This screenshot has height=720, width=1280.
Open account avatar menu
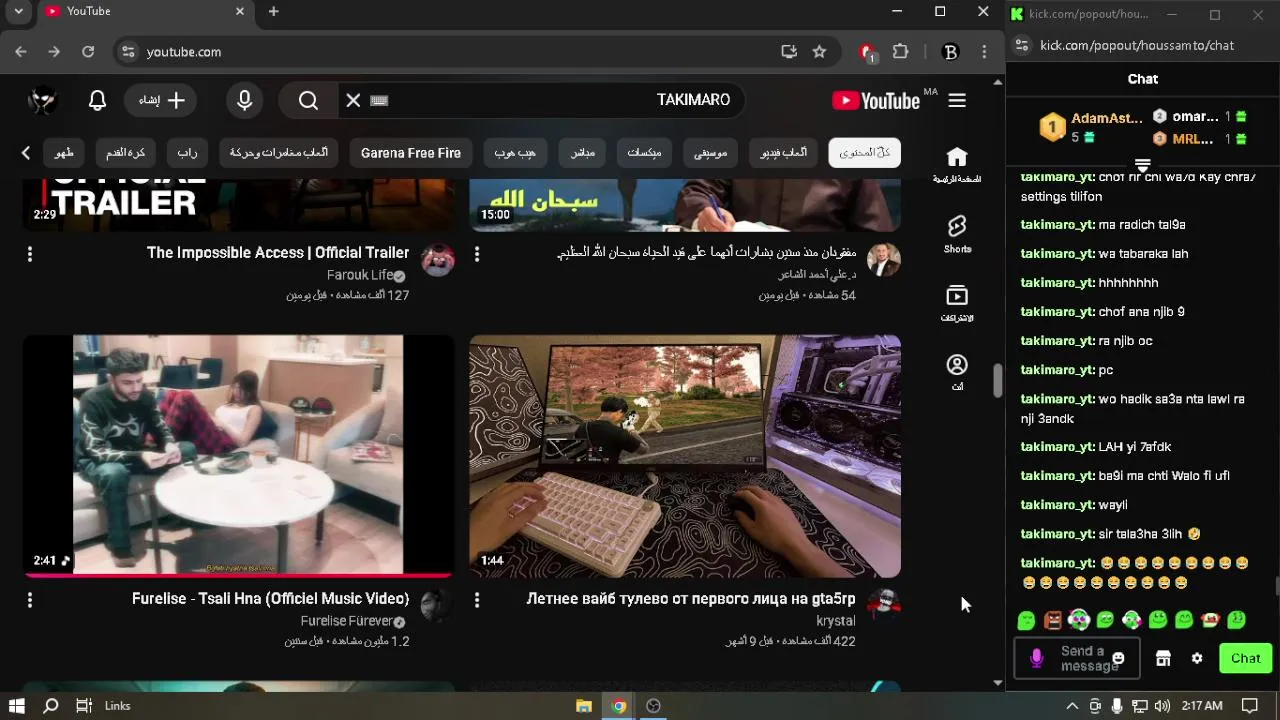coord(42,100)
